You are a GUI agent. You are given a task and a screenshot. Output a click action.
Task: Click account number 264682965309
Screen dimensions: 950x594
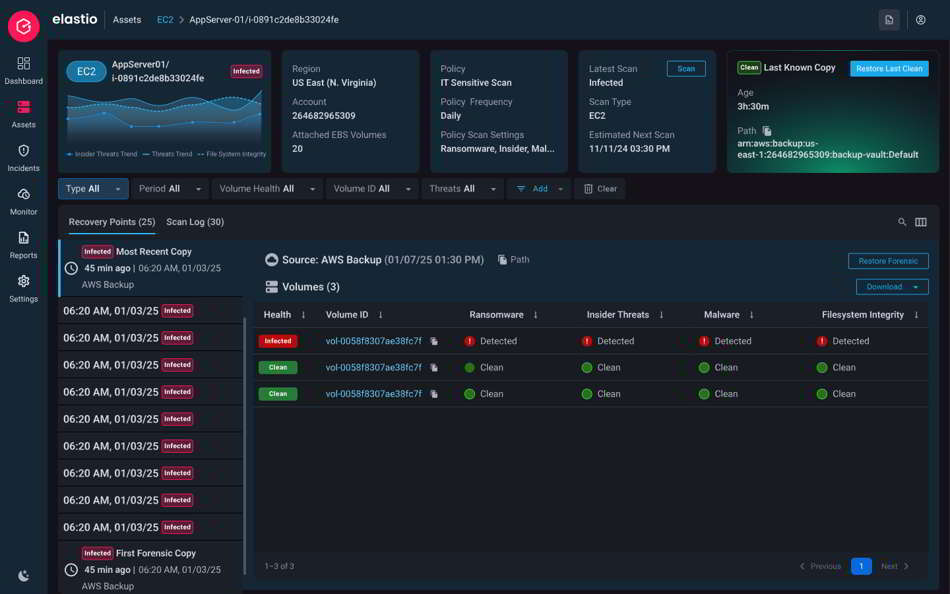[x=324, y=116]
